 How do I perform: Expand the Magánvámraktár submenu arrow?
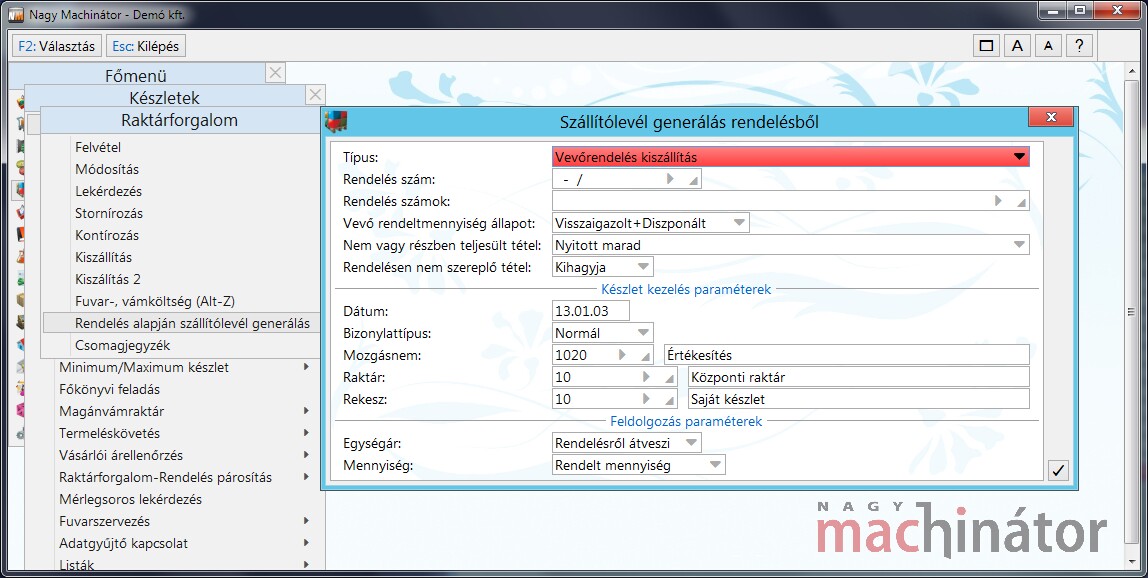coord(306,411)
